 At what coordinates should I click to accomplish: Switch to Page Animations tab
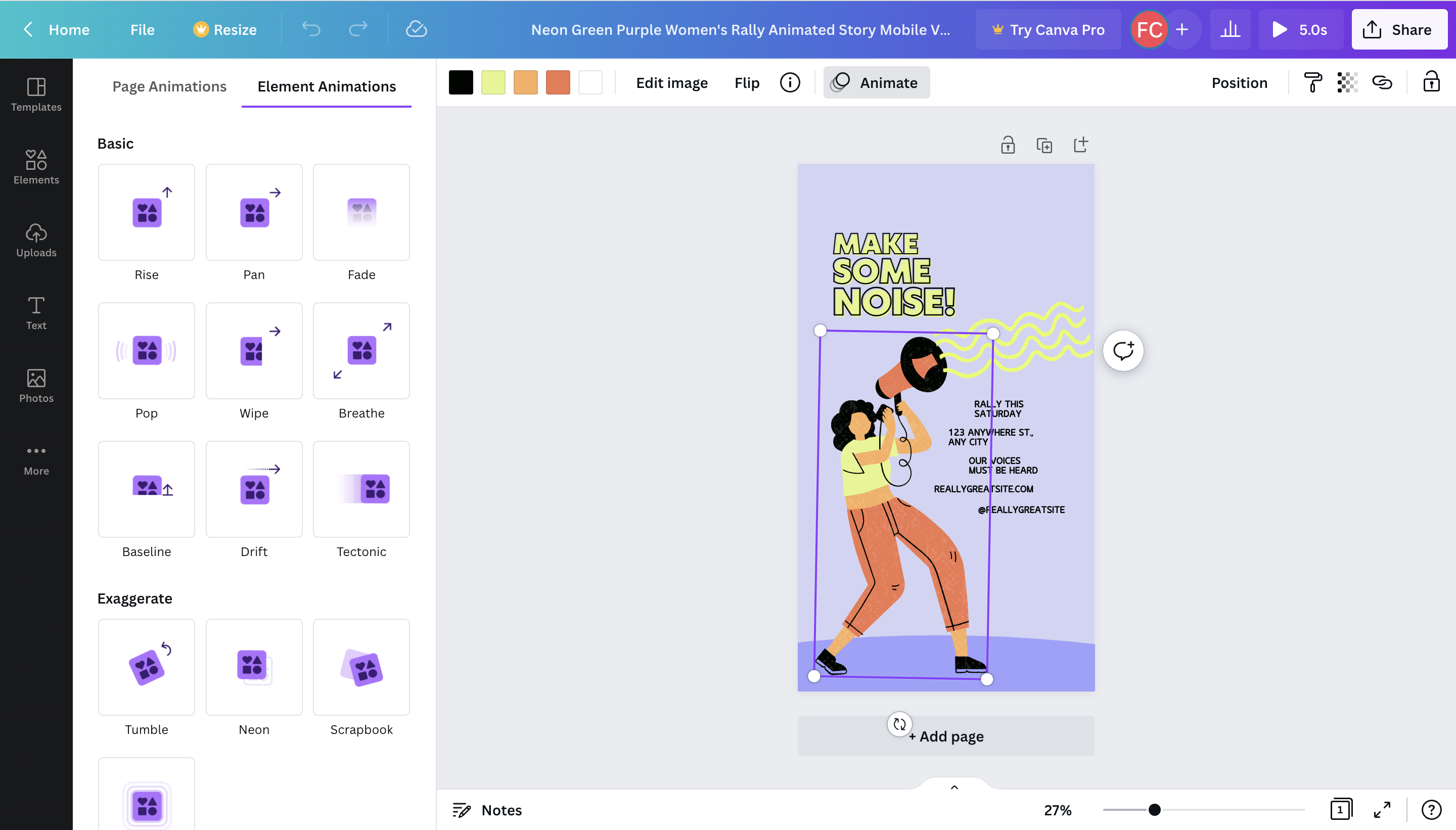click(x=168, y=86)
